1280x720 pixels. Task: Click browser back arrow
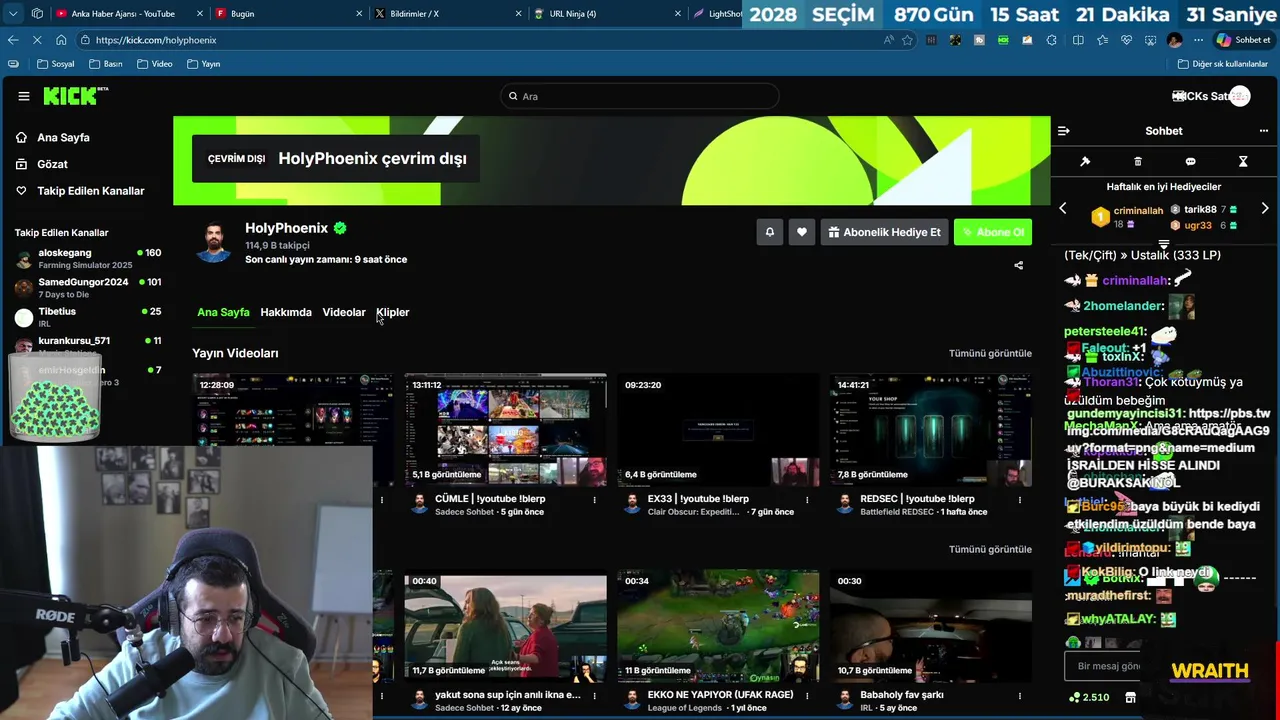tap(13, 40)
